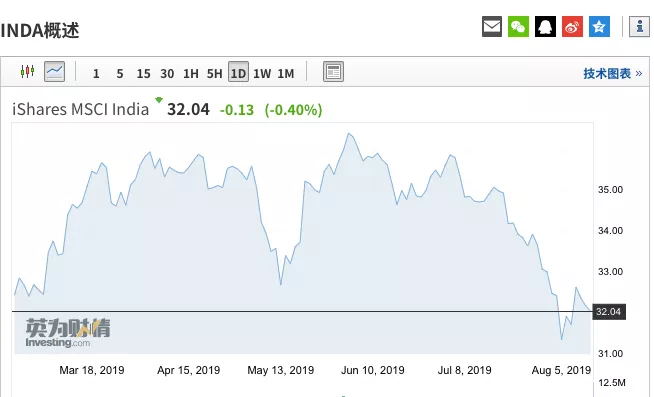Image resolution: width=654 pixels, height=397 pixels.
Task: Select the 1M interval
Action: [x=286, y=73]
